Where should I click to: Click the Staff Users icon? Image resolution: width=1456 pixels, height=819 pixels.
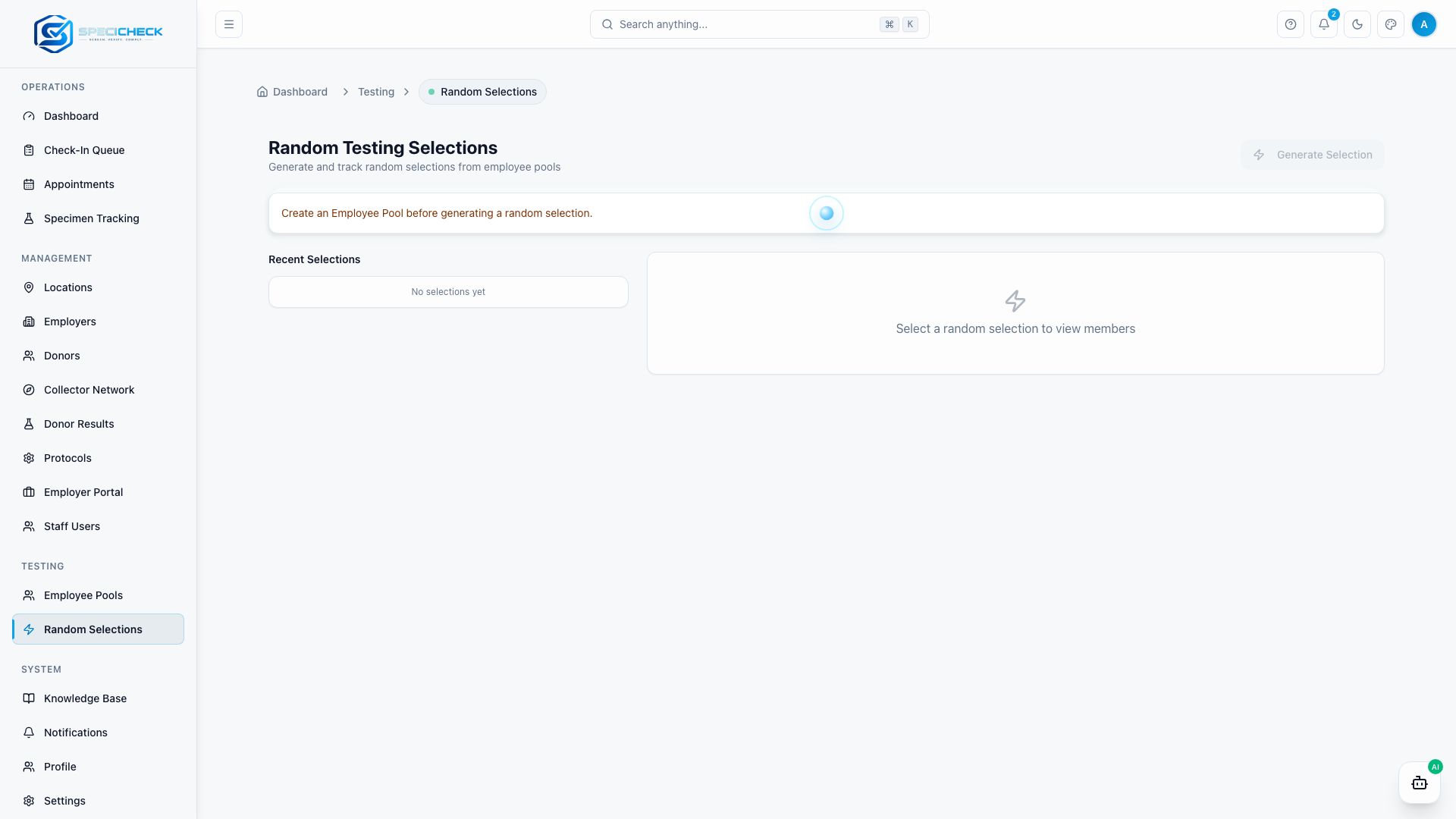click(29, 526)
